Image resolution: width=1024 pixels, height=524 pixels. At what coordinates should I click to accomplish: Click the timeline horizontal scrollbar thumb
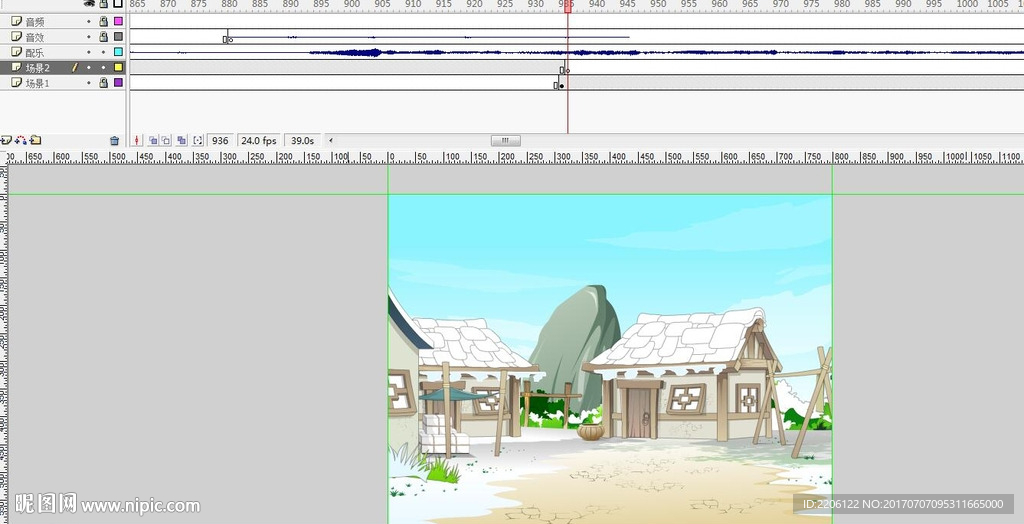[505, 140]
